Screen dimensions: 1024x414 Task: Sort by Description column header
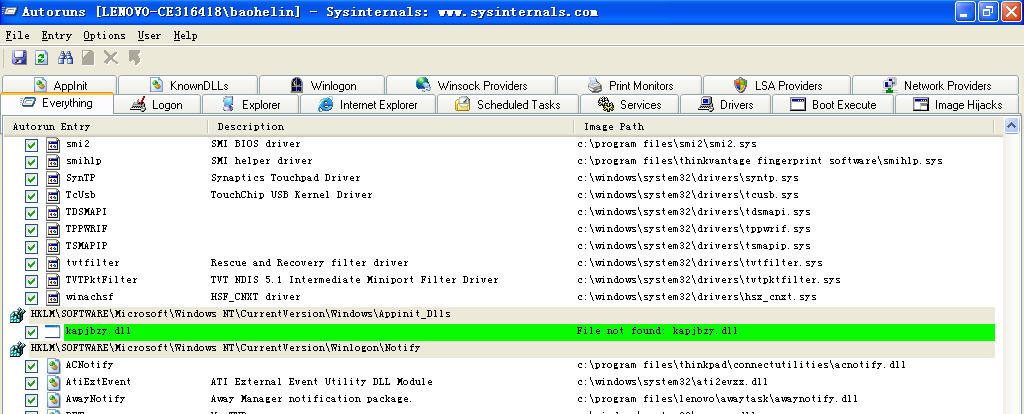[x=391, y=127]
